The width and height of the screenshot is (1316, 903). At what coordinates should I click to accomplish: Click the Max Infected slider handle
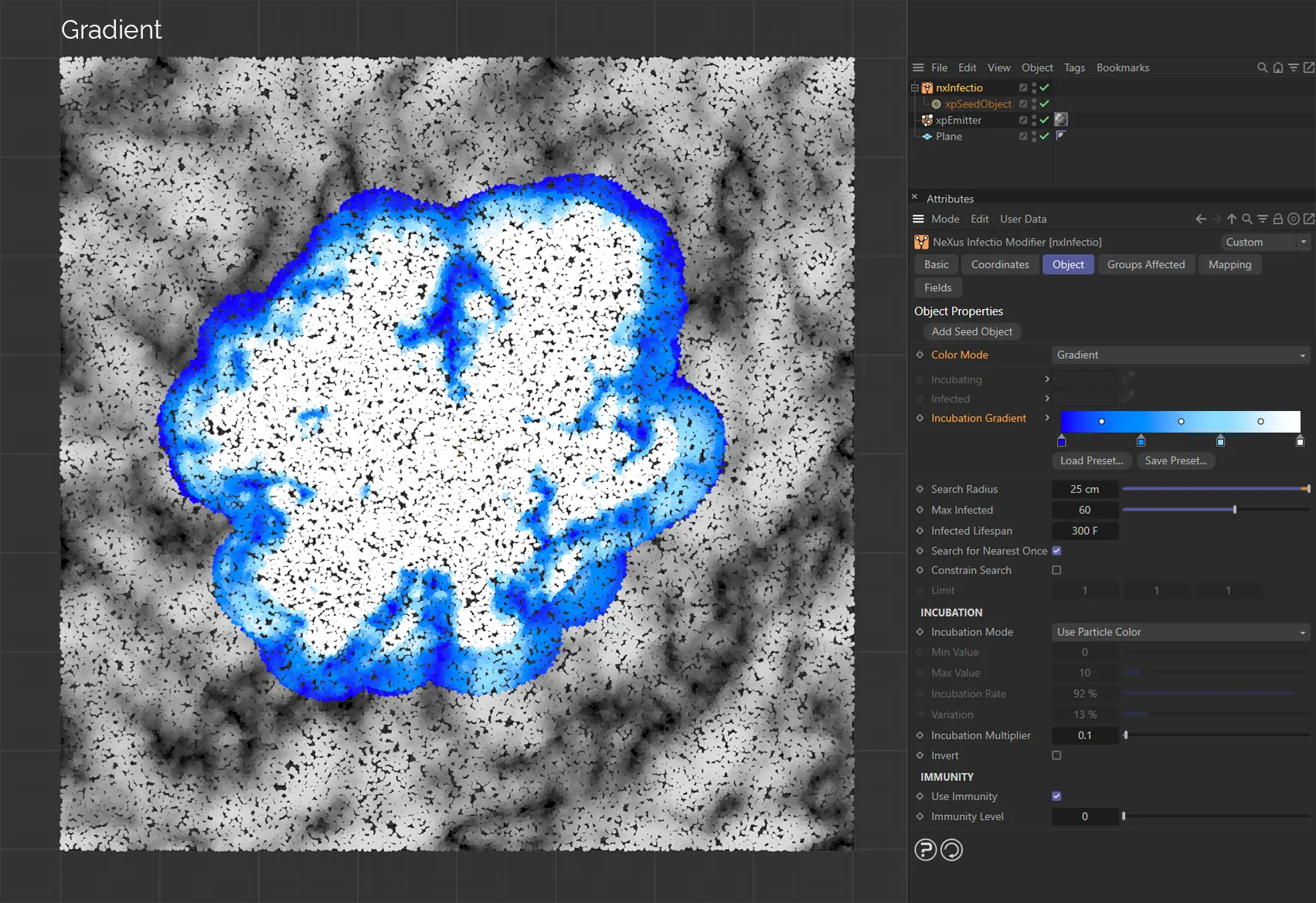[1234, 510]
